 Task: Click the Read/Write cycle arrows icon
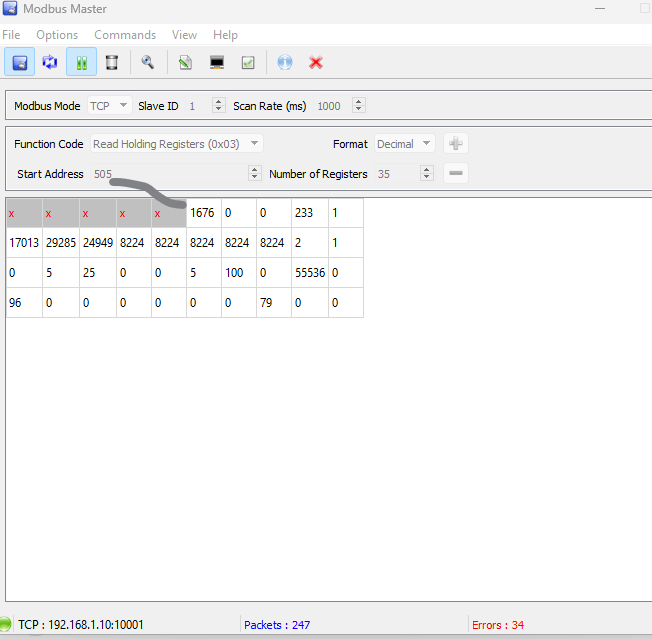[50, 62]
